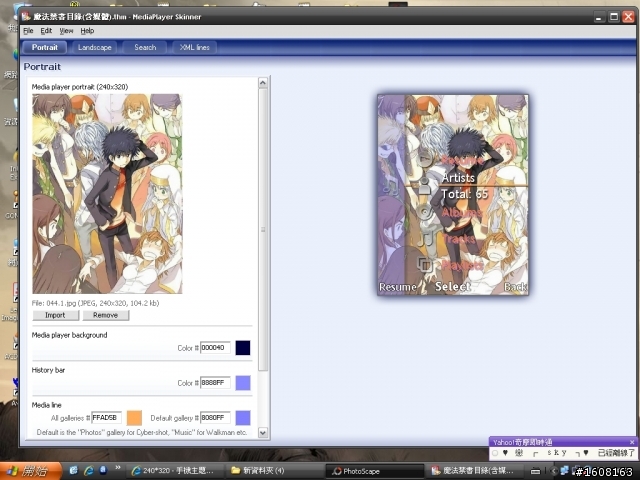Select the media player portrait image thumbnail
The height and width of the screenshot is (480, 640).
point(107,194)
